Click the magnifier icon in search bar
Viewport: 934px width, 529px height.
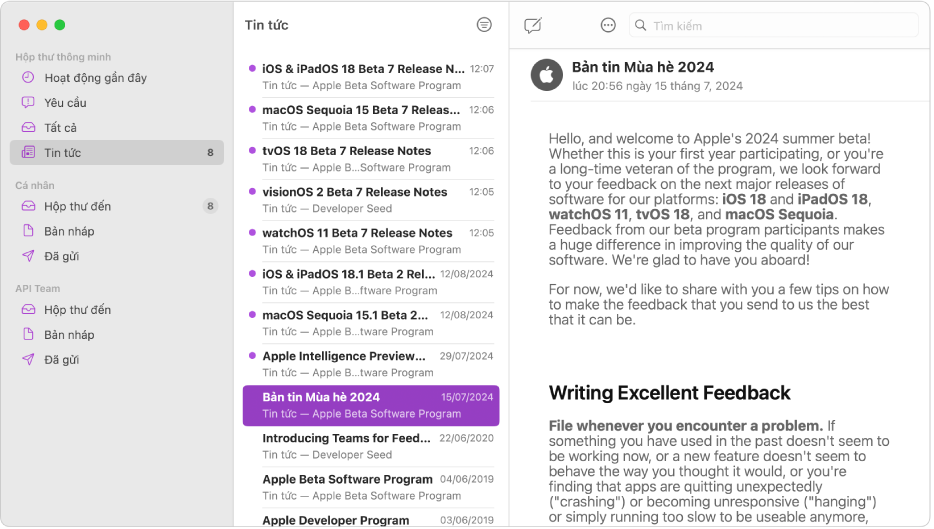pos(640,25)
